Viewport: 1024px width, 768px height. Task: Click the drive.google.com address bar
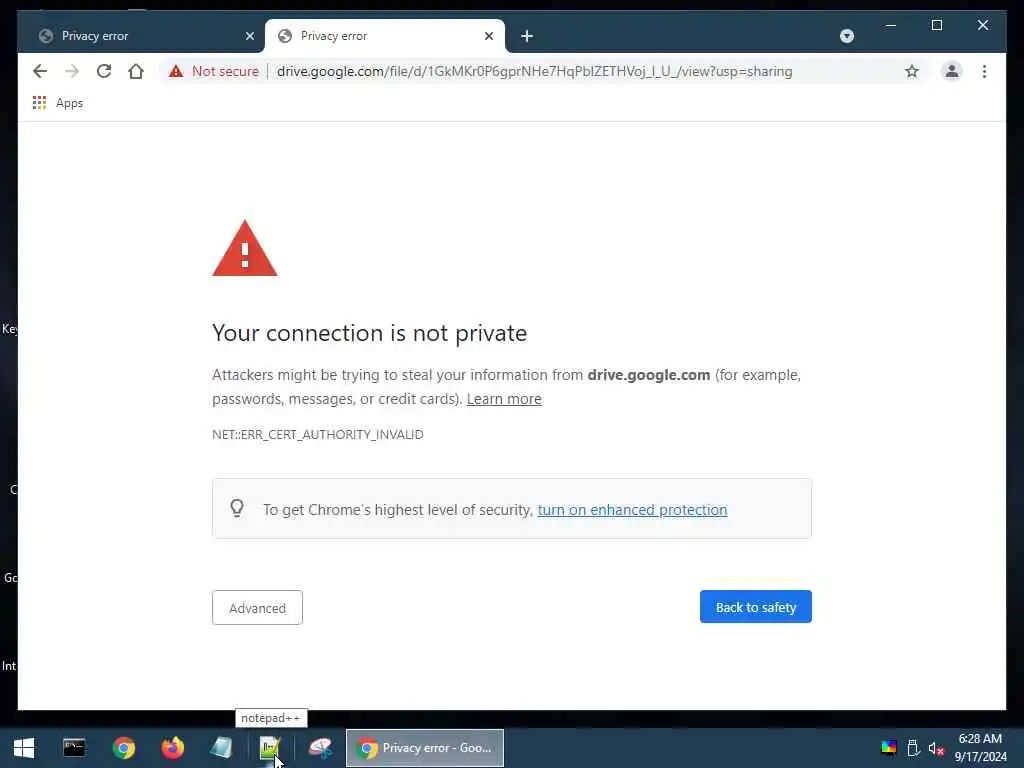(534, 71)
